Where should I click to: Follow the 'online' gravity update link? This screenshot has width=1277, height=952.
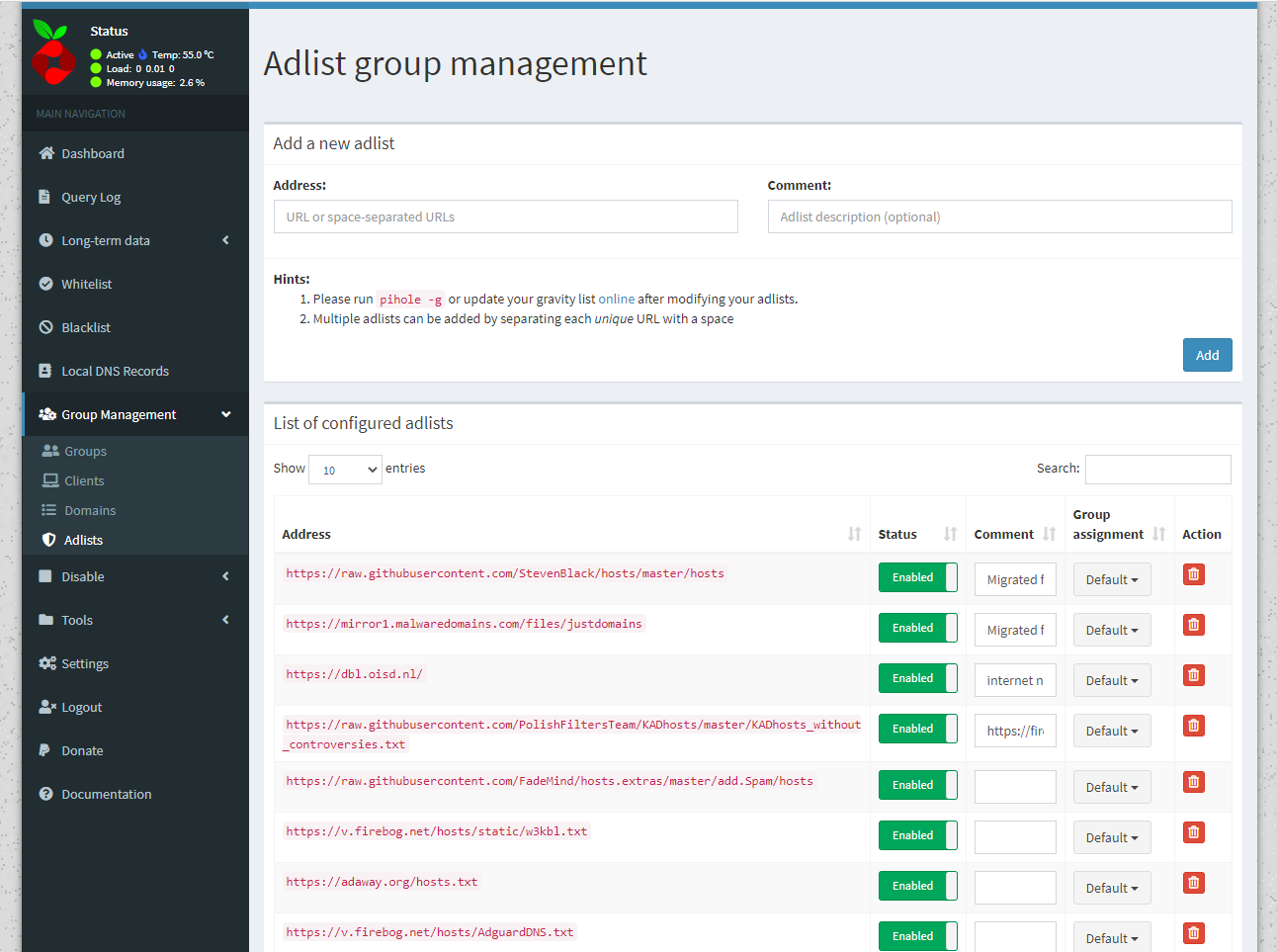[617, 299]
